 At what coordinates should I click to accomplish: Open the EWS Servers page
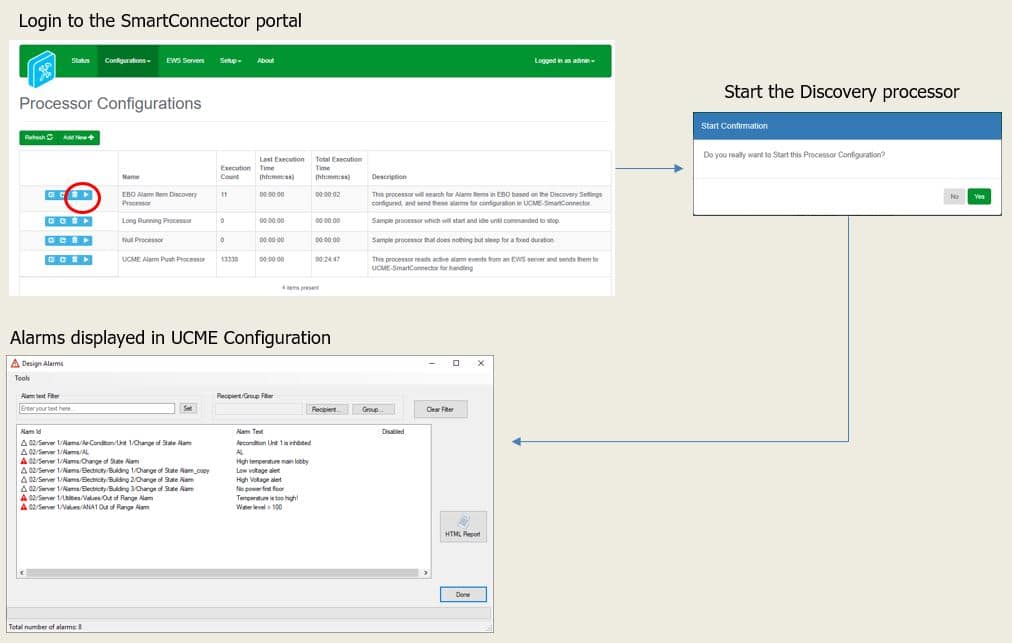point(185,61)
